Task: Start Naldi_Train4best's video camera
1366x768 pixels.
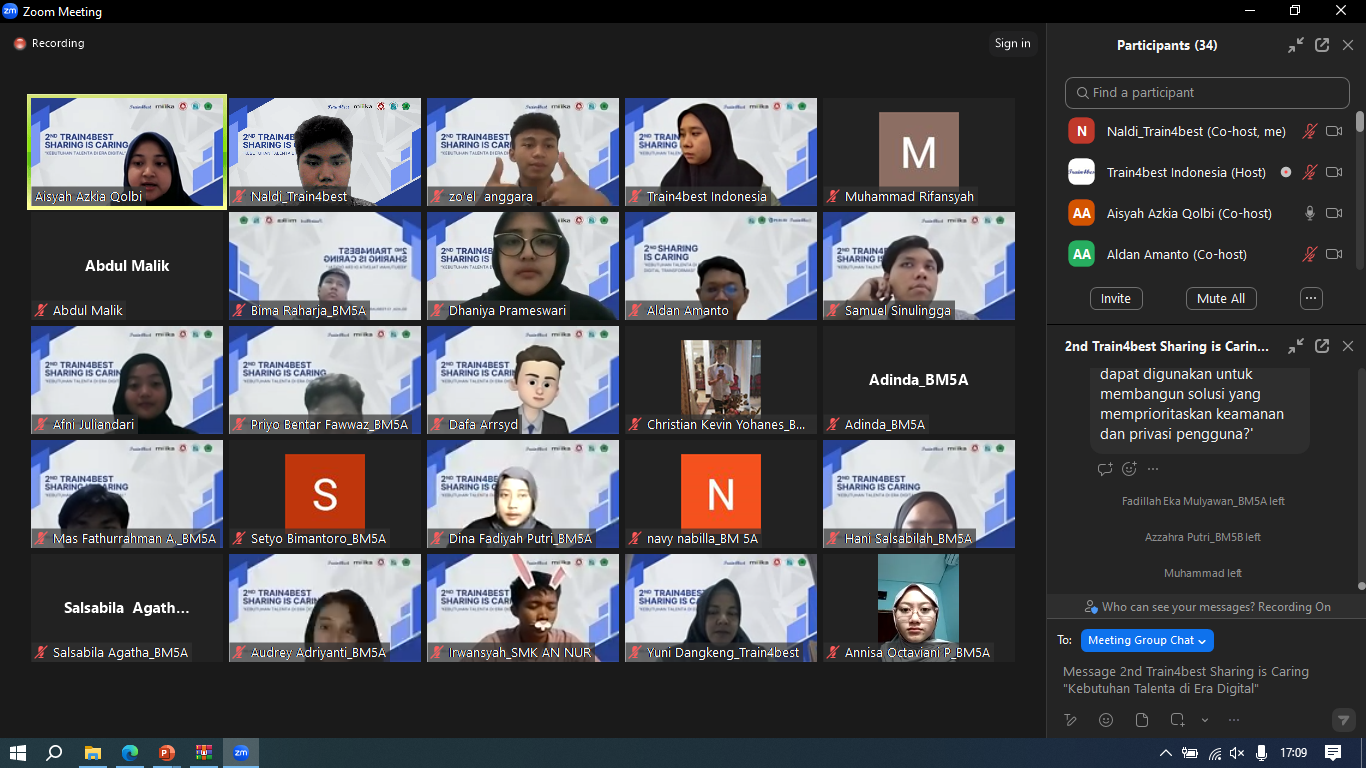Action: (x=1335, y=130)
